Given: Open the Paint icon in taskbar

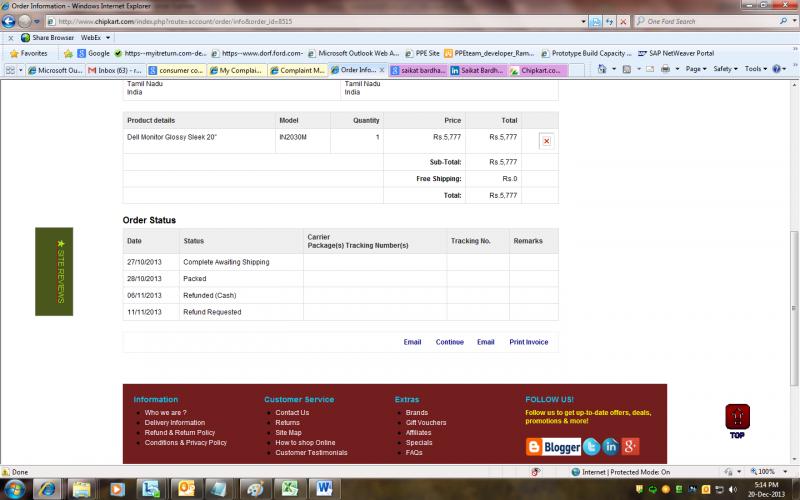Looking at the screenshot, I should pos(255,489).
